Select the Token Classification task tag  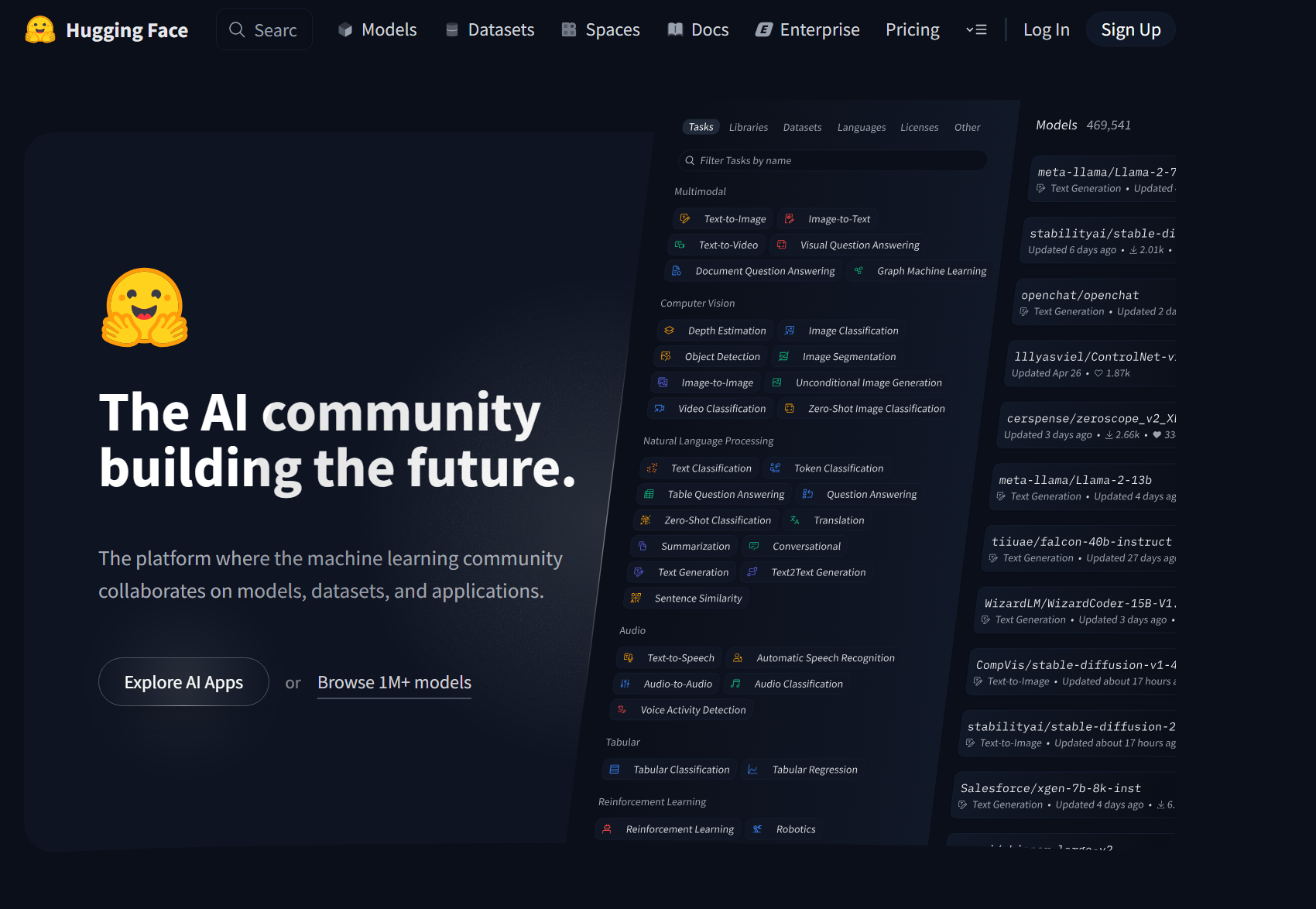click(x=825, y=468)
